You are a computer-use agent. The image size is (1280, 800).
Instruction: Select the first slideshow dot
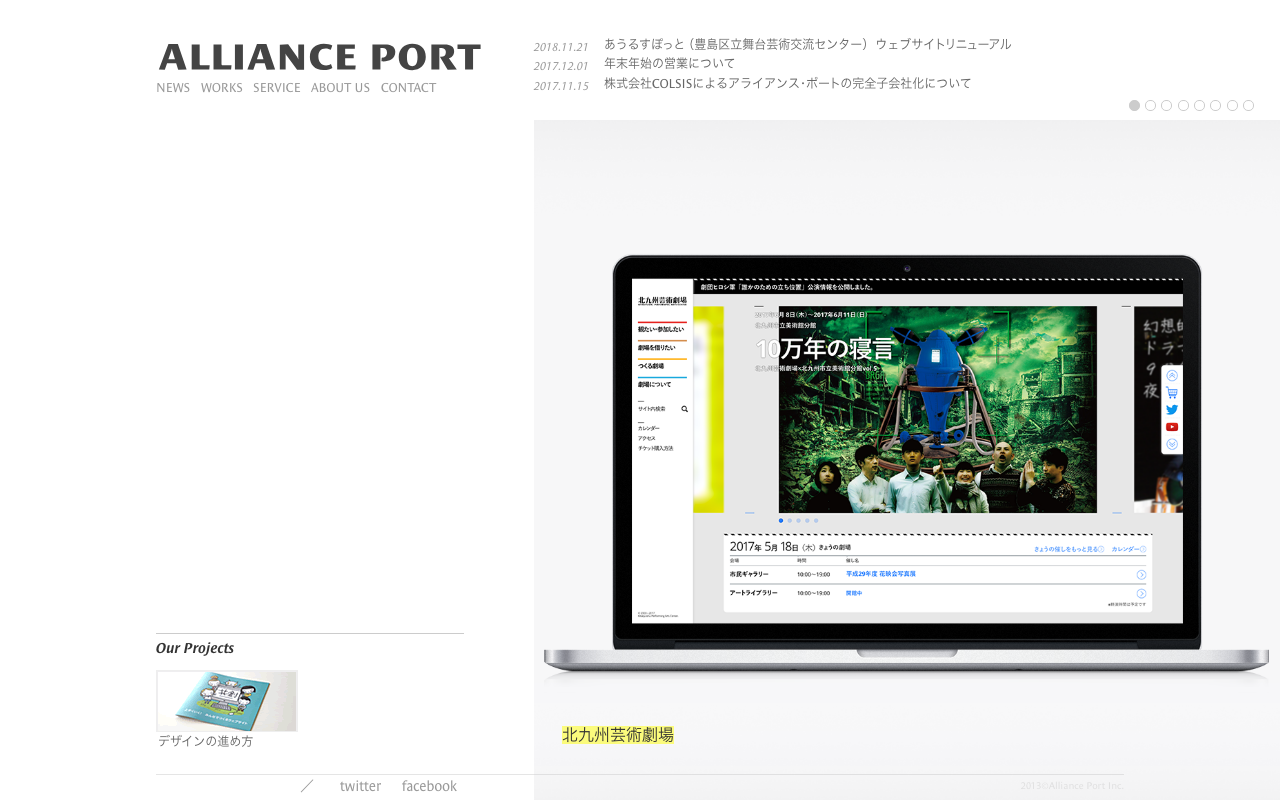pos(1134,105)
